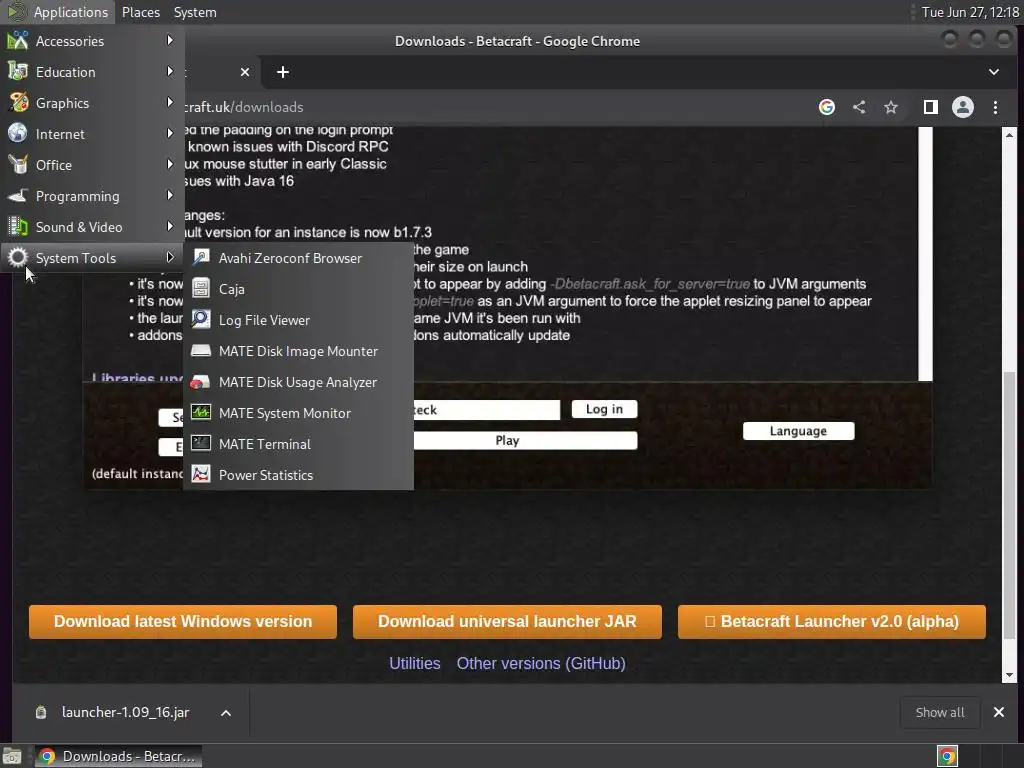Viewport: 1024px width, 768px height.
Task: Open Chrome three-dot menu
Action: pyautogui.click(x=995, y=107)
